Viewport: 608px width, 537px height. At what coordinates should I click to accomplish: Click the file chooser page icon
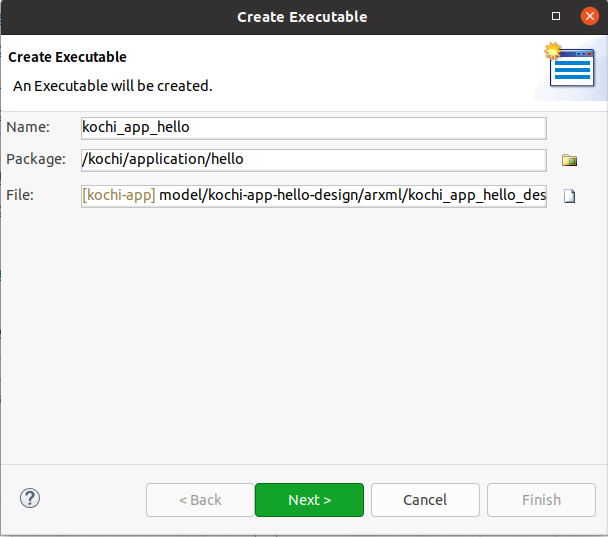click(x=569, y=196)
